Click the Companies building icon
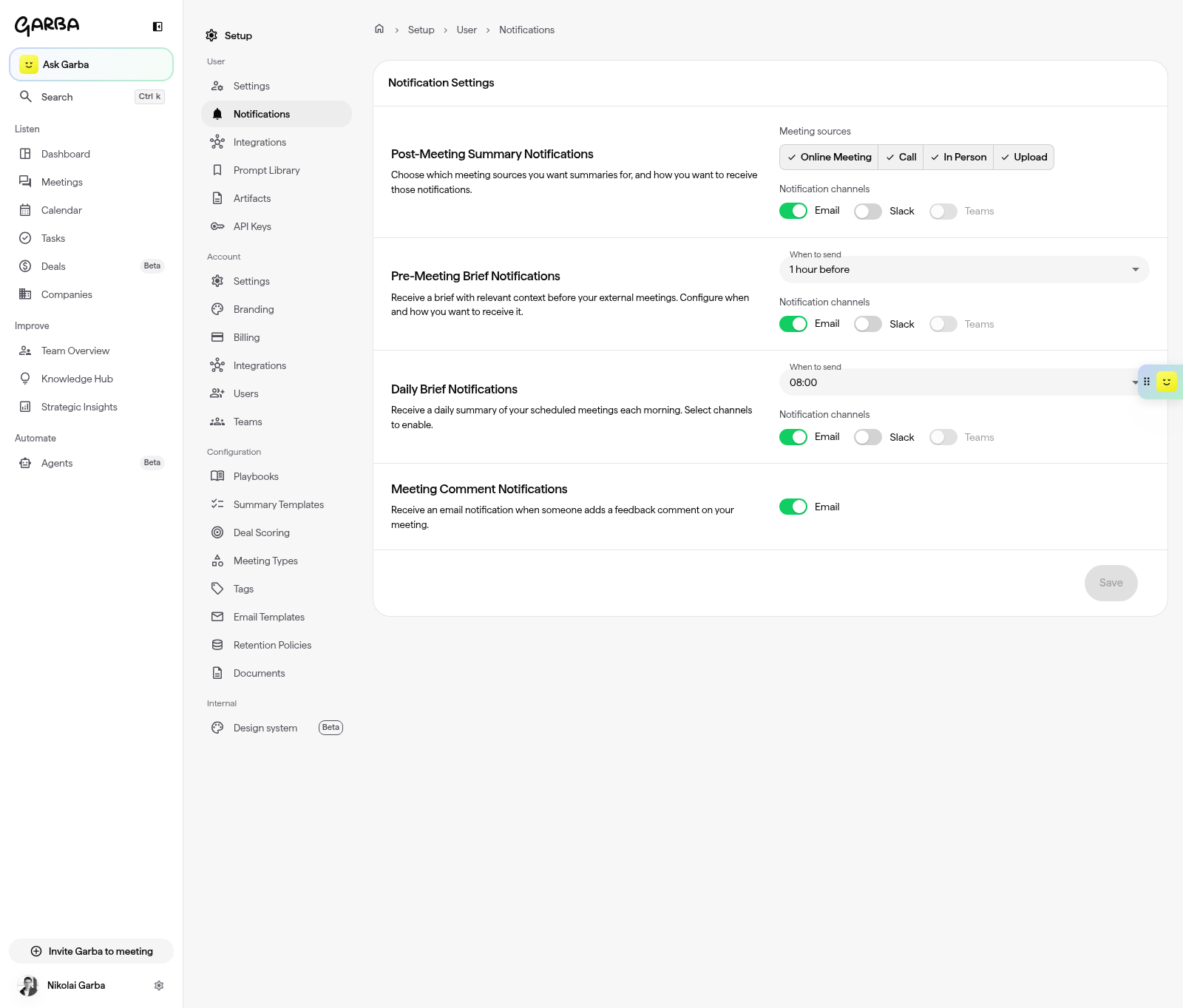This screenshot has height=1008, width=1183. 25,294
